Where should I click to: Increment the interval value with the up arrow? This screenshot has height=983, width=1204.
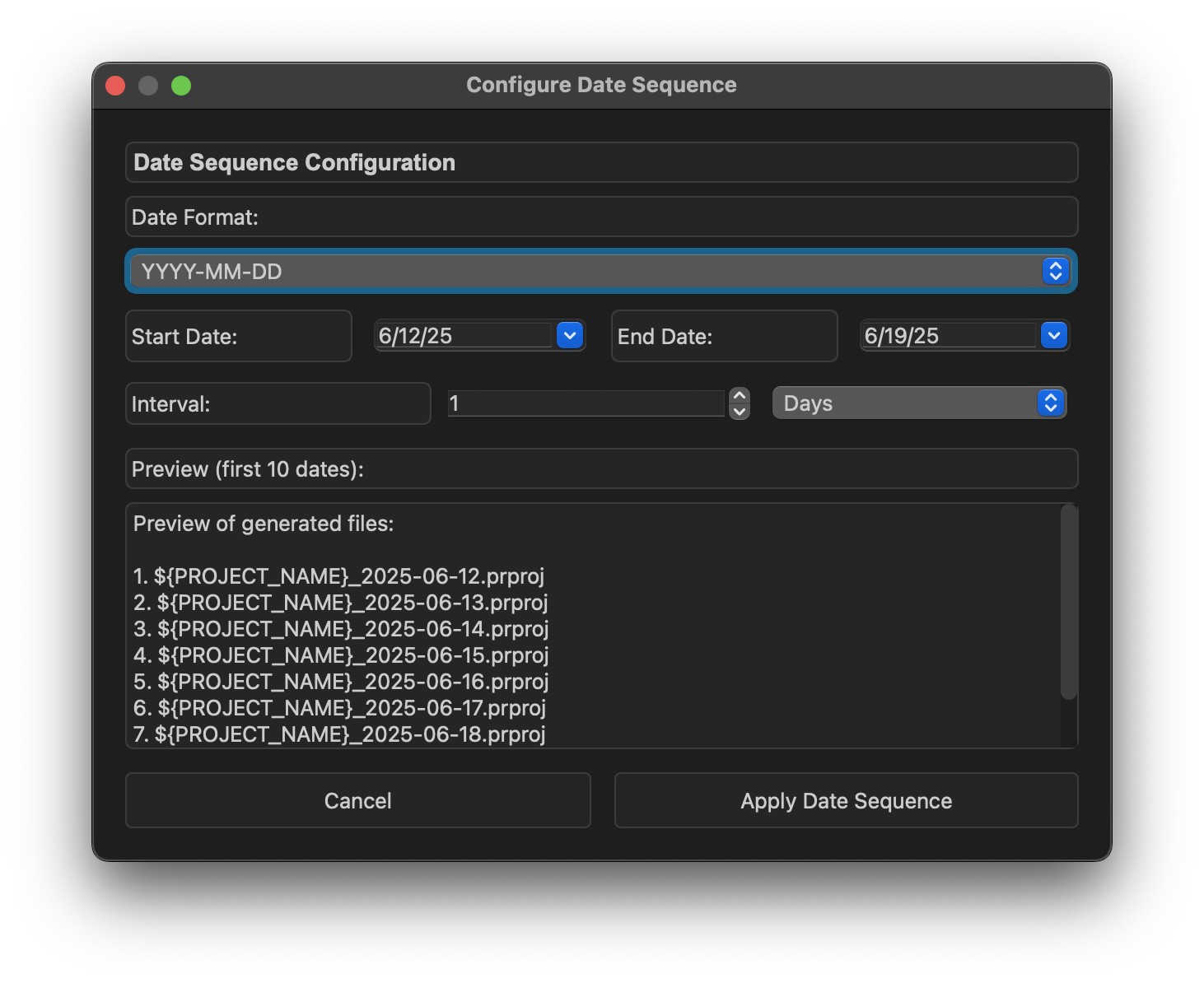(739, 395)
